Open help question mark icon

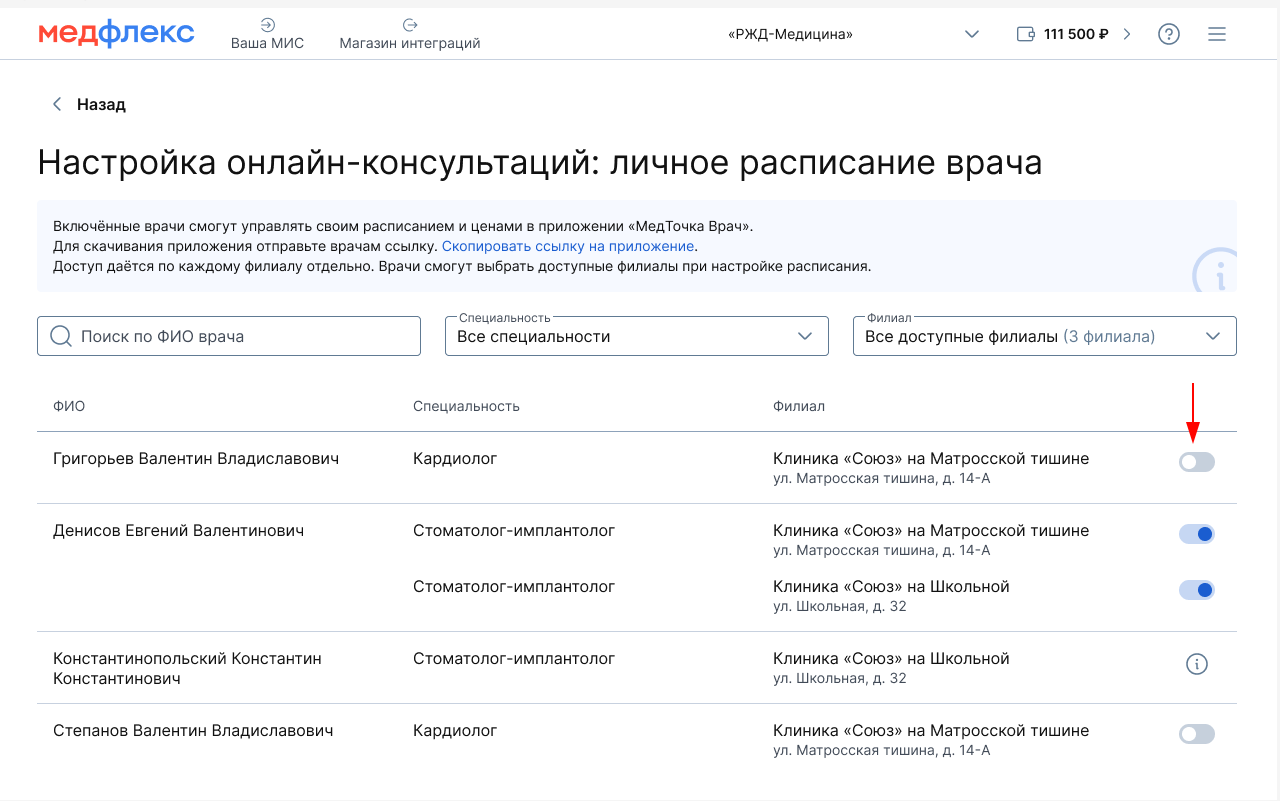coord(1169,34)
